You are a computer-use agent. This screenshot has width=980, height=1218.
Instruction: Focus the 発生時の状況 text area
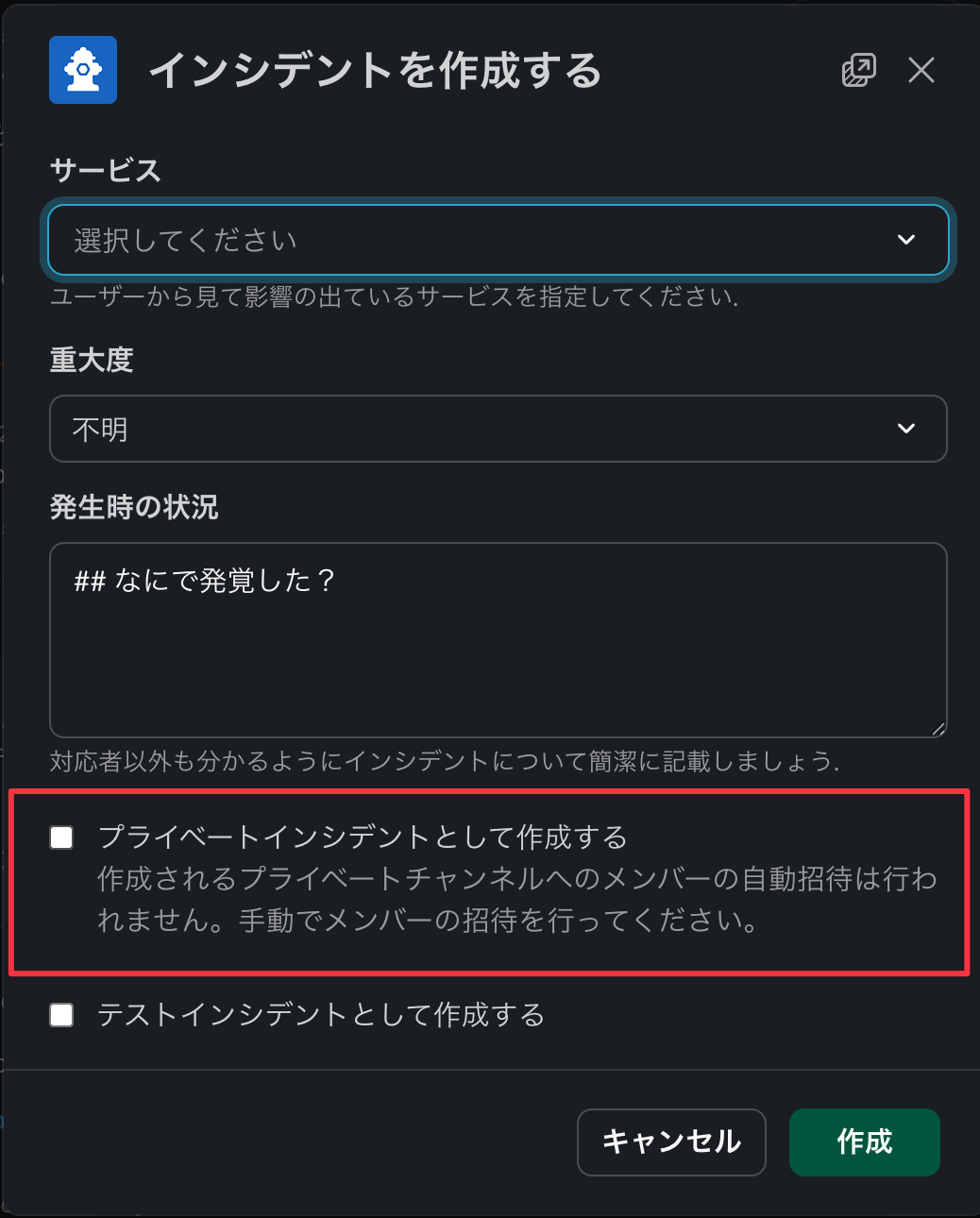coord(498,651)
